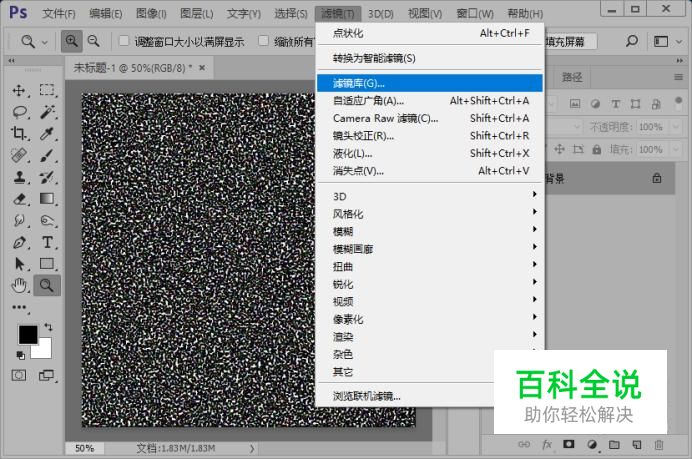
Task: Select the Pen tool
Action: point(19,242)
